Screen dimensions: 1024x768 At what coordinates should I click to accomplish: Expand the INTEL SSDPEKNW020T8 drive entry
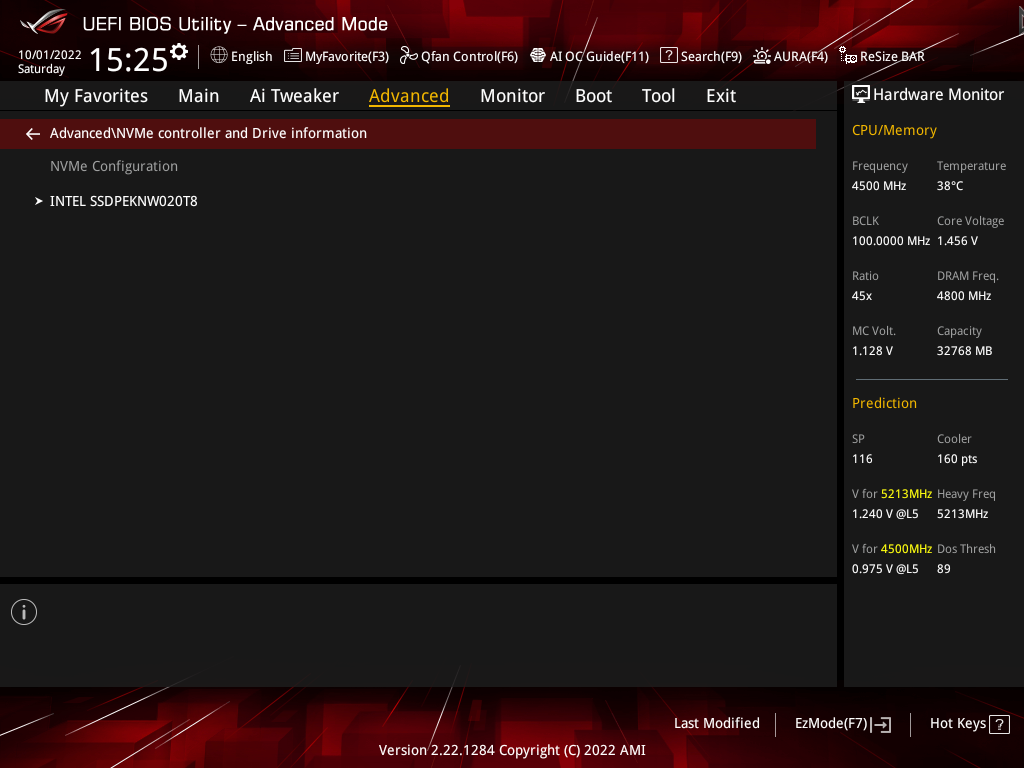click(x=123, y=201)
